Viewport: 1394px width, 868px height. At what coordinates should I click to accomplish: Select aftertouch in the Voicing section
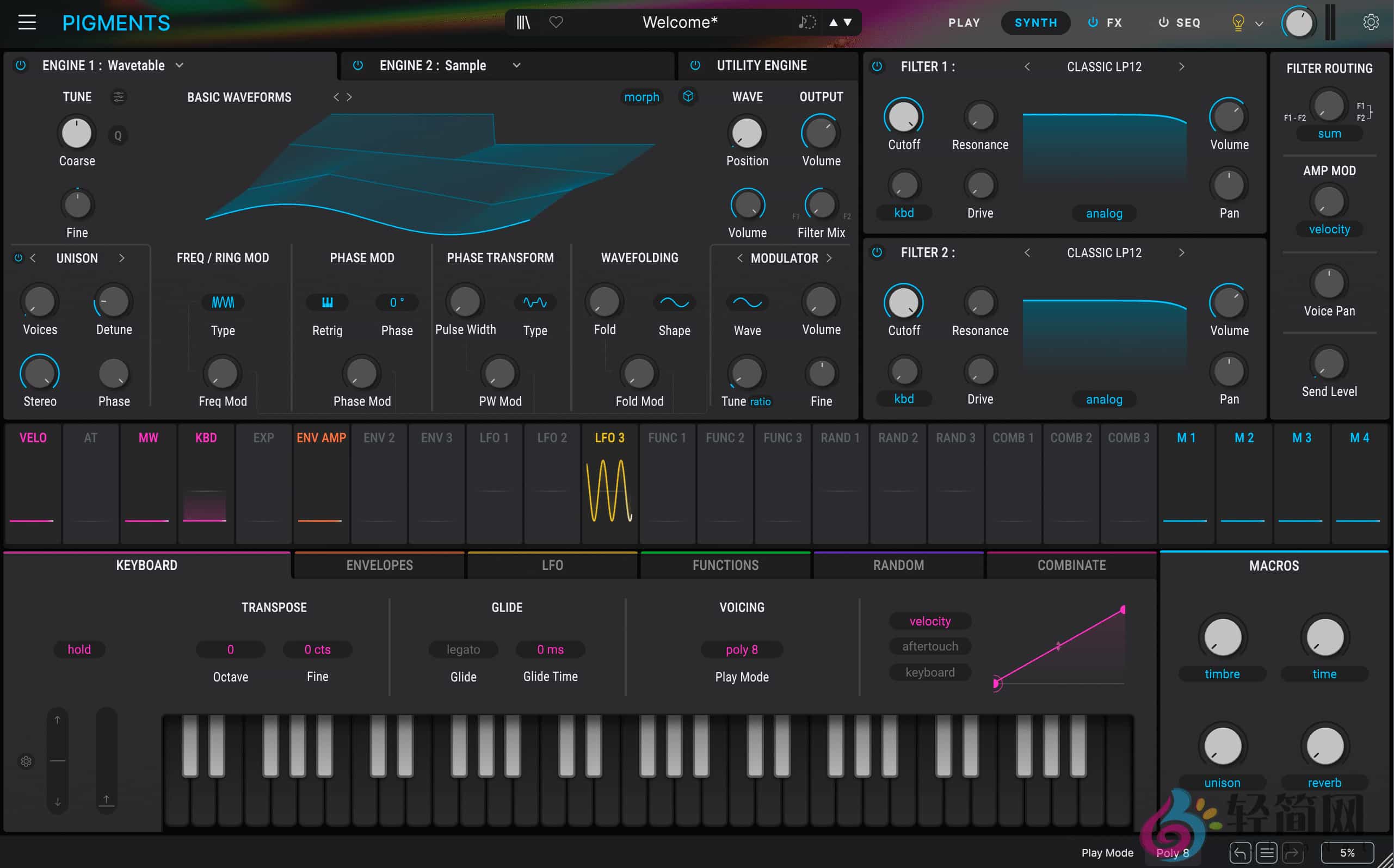(x=929, y=646)
